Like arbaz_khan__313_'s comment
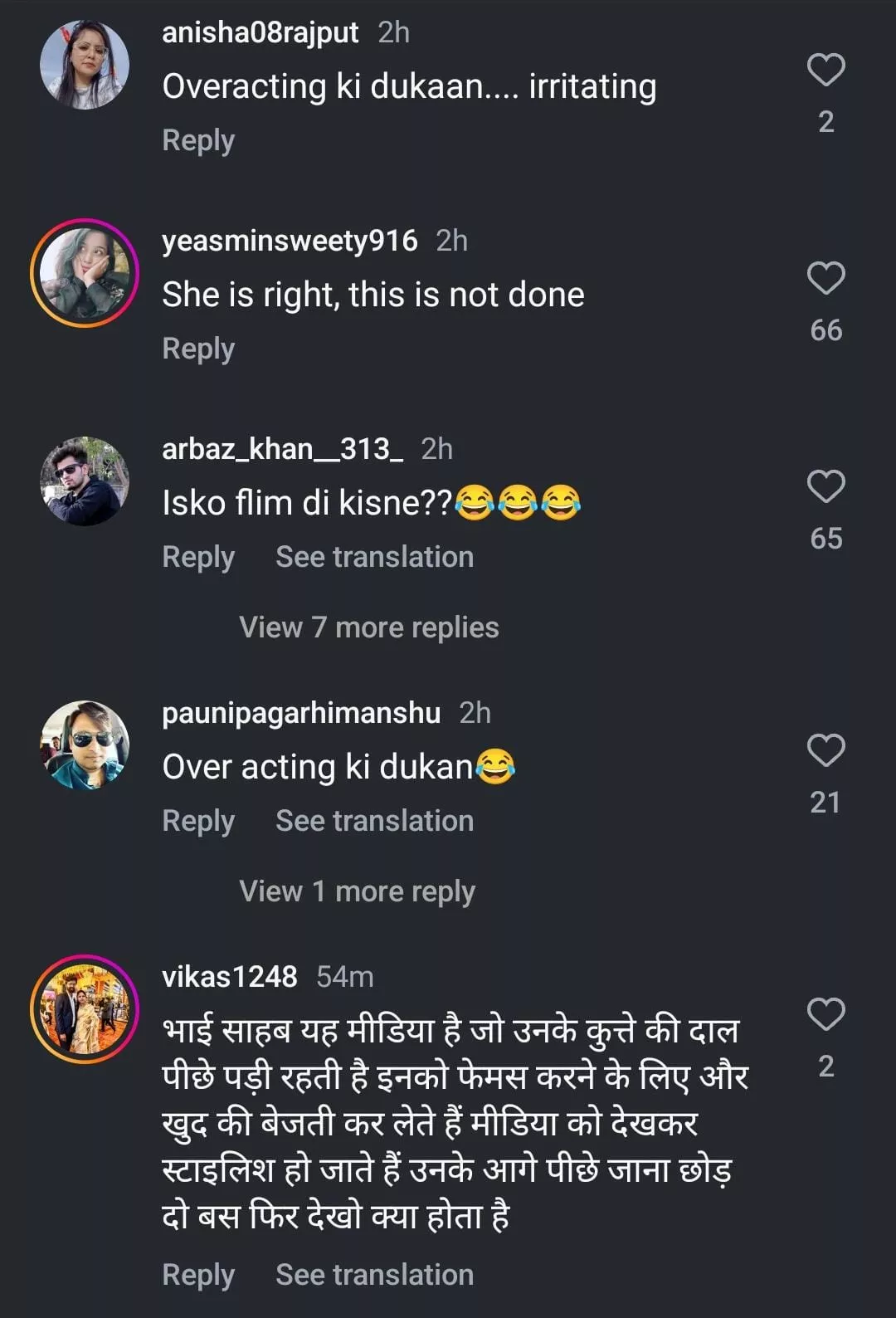Image resolution: width=896 pixels, height=1318 pixels. [825, 486]
